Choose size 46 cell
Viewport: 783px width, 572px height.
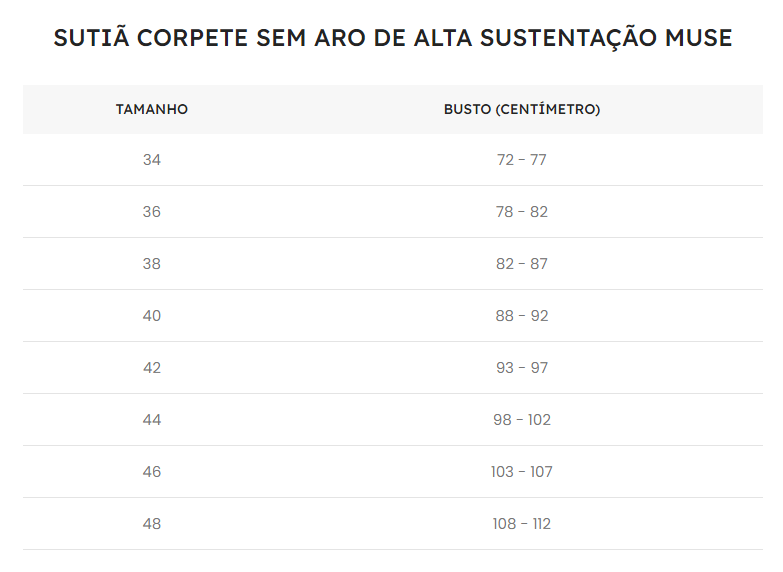152,472
